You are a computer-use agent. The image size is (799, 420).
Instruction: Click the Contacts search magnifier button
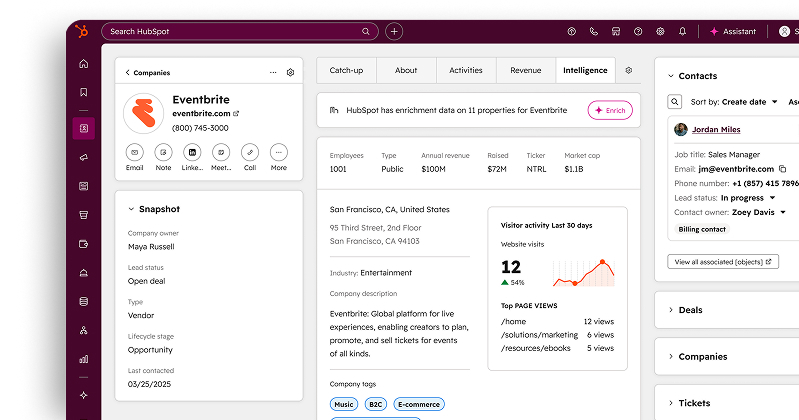[x=675, y=101]
